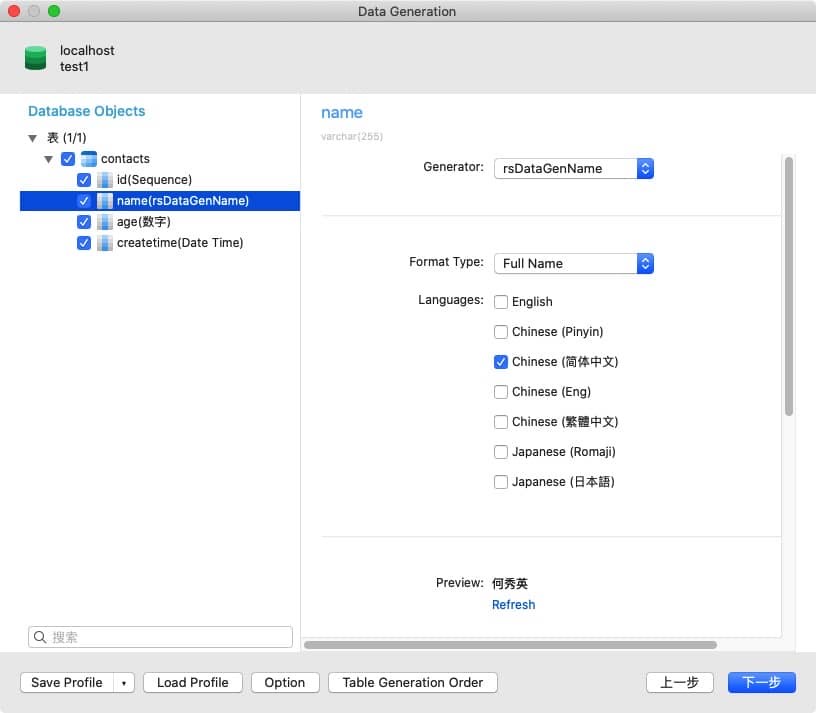The width and height of the screenshot is (816, 713).
Task: Click the Database Objects heading
Action: click(x=86, y=111)
